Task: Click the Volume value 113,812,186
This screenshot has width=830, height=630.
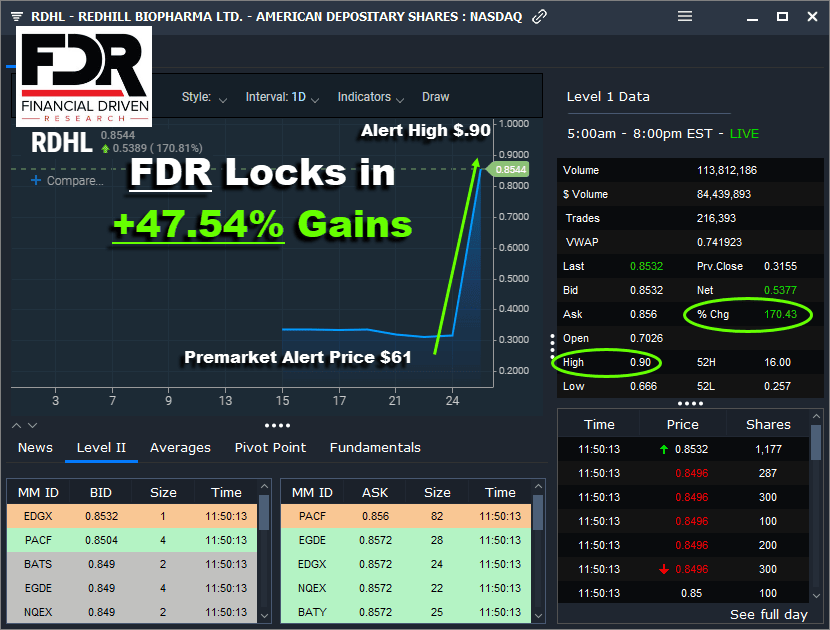Action: (x=727, y=170)
